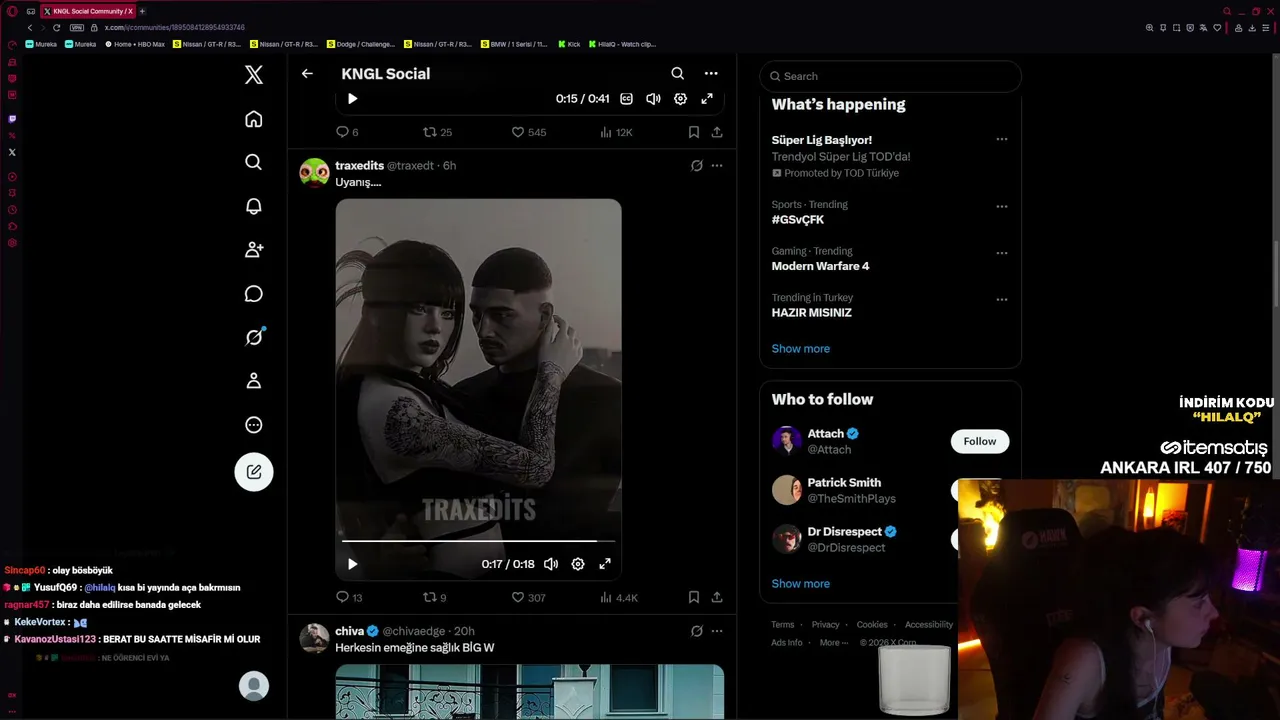Open the Dodge / Challenger bookmark
Image resolution: width=1280 pixels, height=720 pixels.
click(361, 44)
